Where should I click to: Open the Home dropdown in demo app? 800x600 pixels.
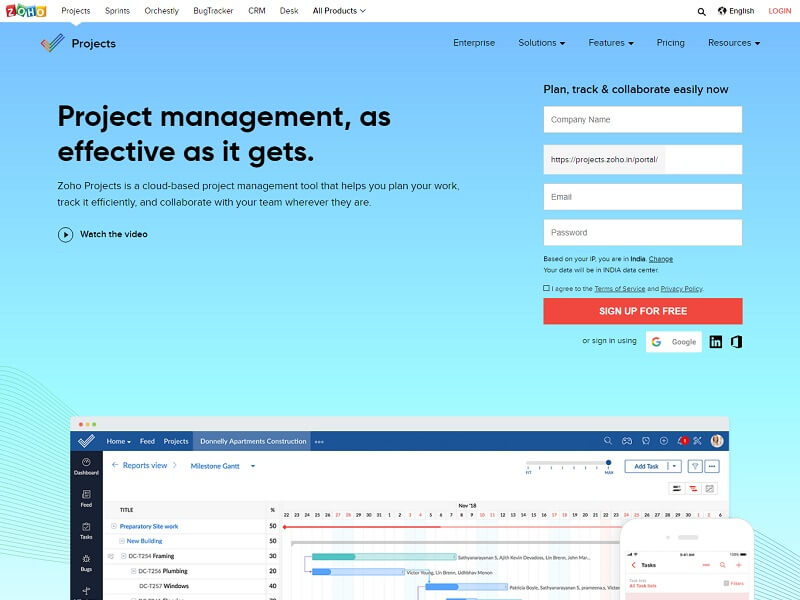[x=118, y=441]
